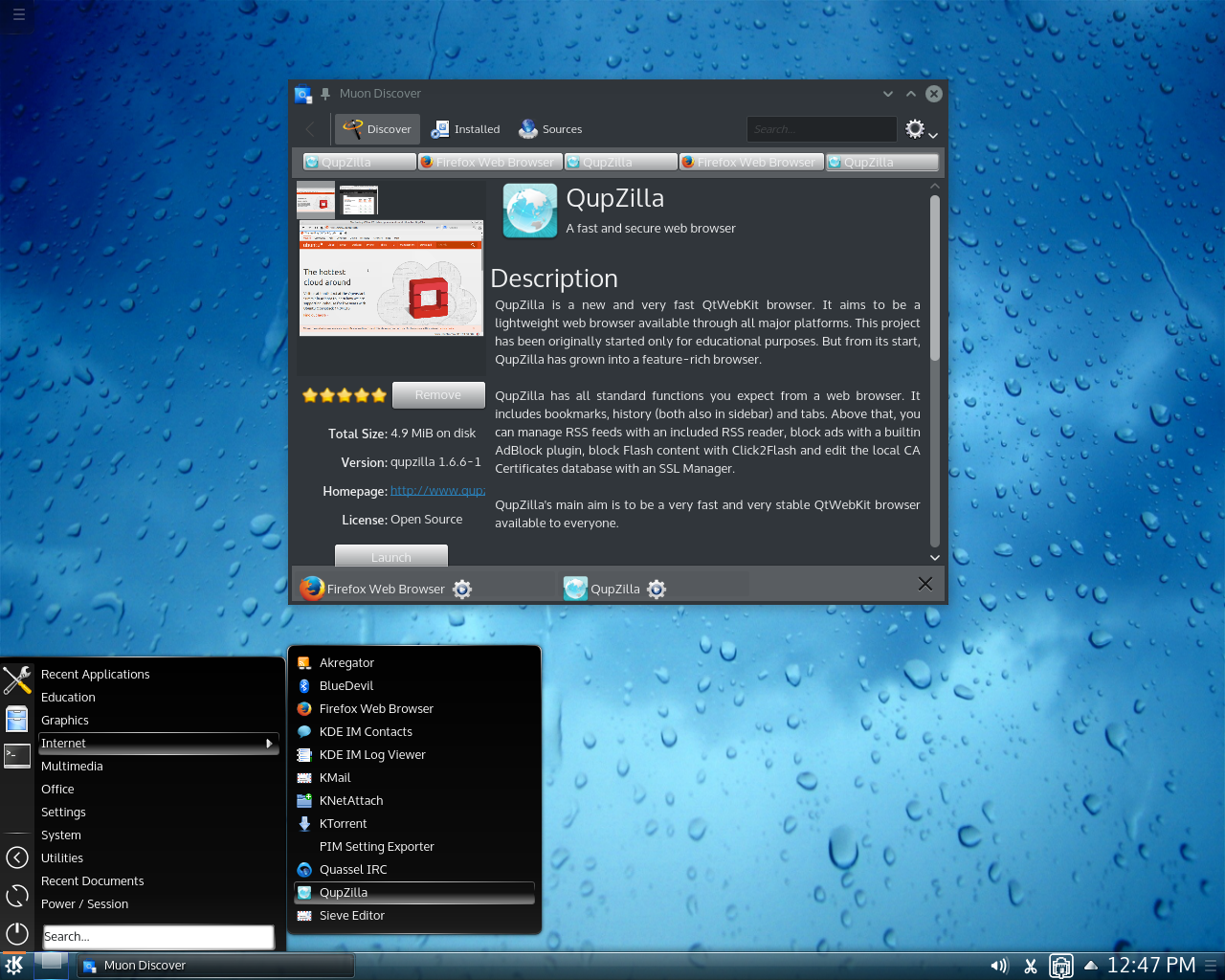The width and height of the screenshot is (1225, 980).
Task: Click scroll-down chevron below description scrollbar
Action: [935, 557]
